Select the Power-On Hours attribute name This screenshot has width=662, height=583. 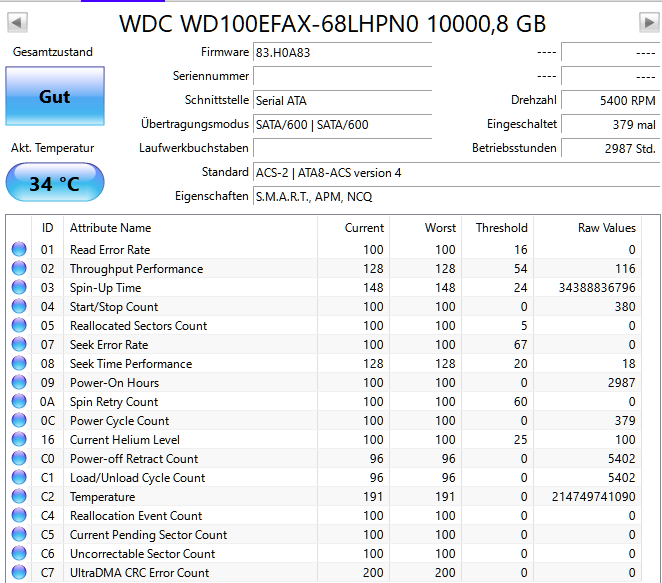[114, 383]
